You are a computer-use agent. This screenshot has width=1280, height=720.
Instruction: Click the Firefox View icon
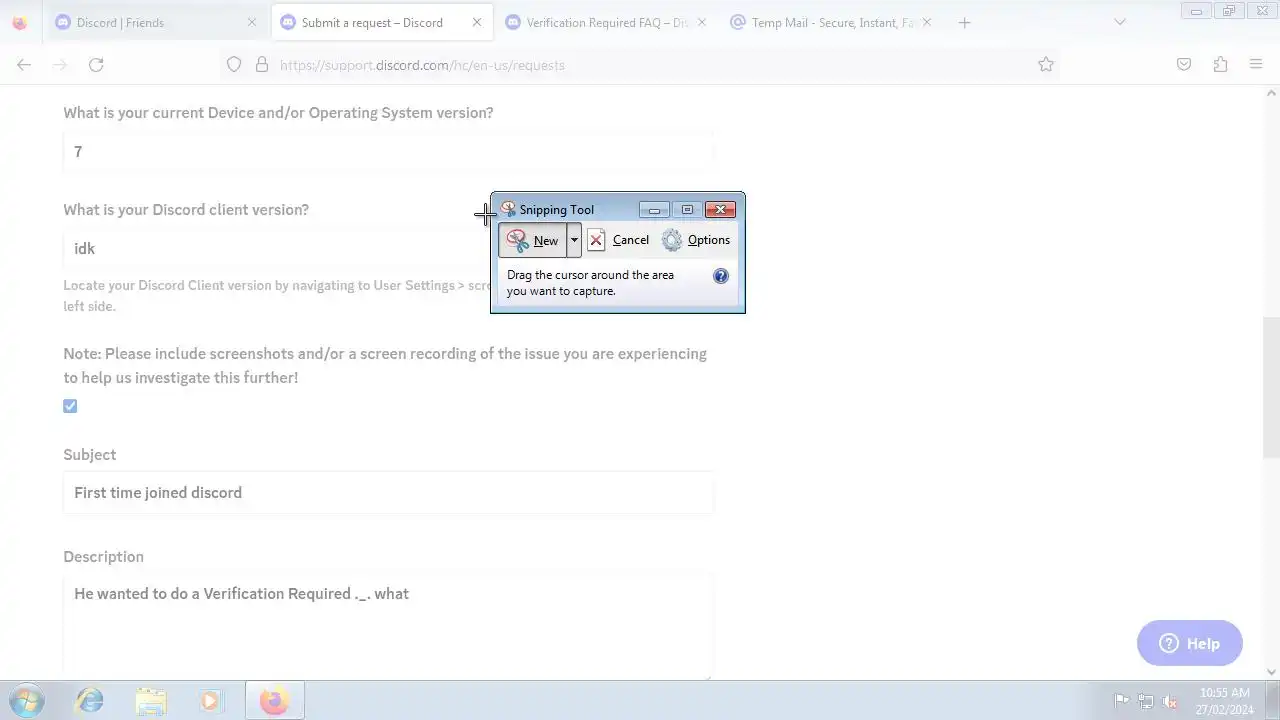(x=20, y=22)
